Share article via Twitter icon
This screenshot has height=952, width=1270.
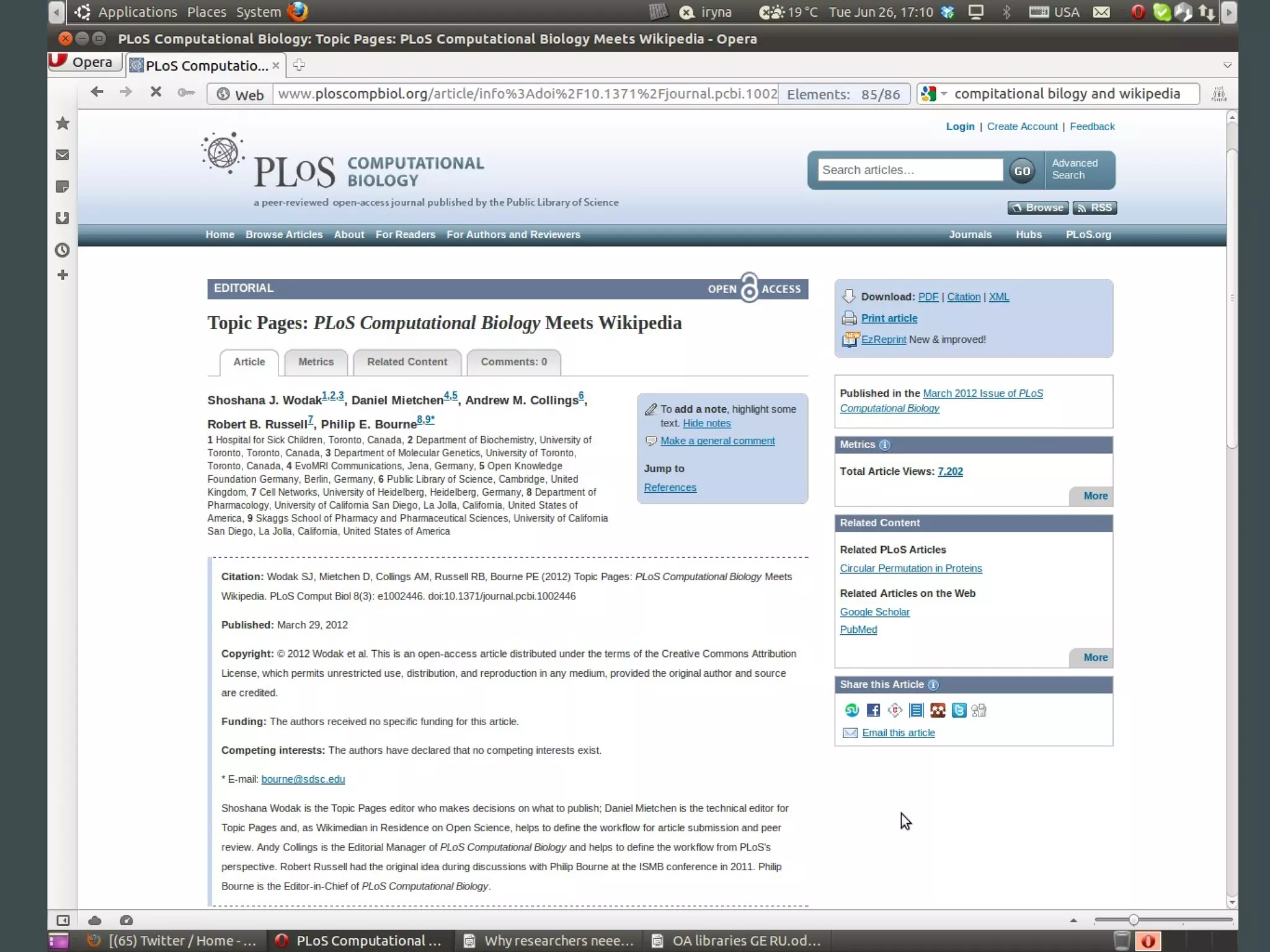[959, 710]
